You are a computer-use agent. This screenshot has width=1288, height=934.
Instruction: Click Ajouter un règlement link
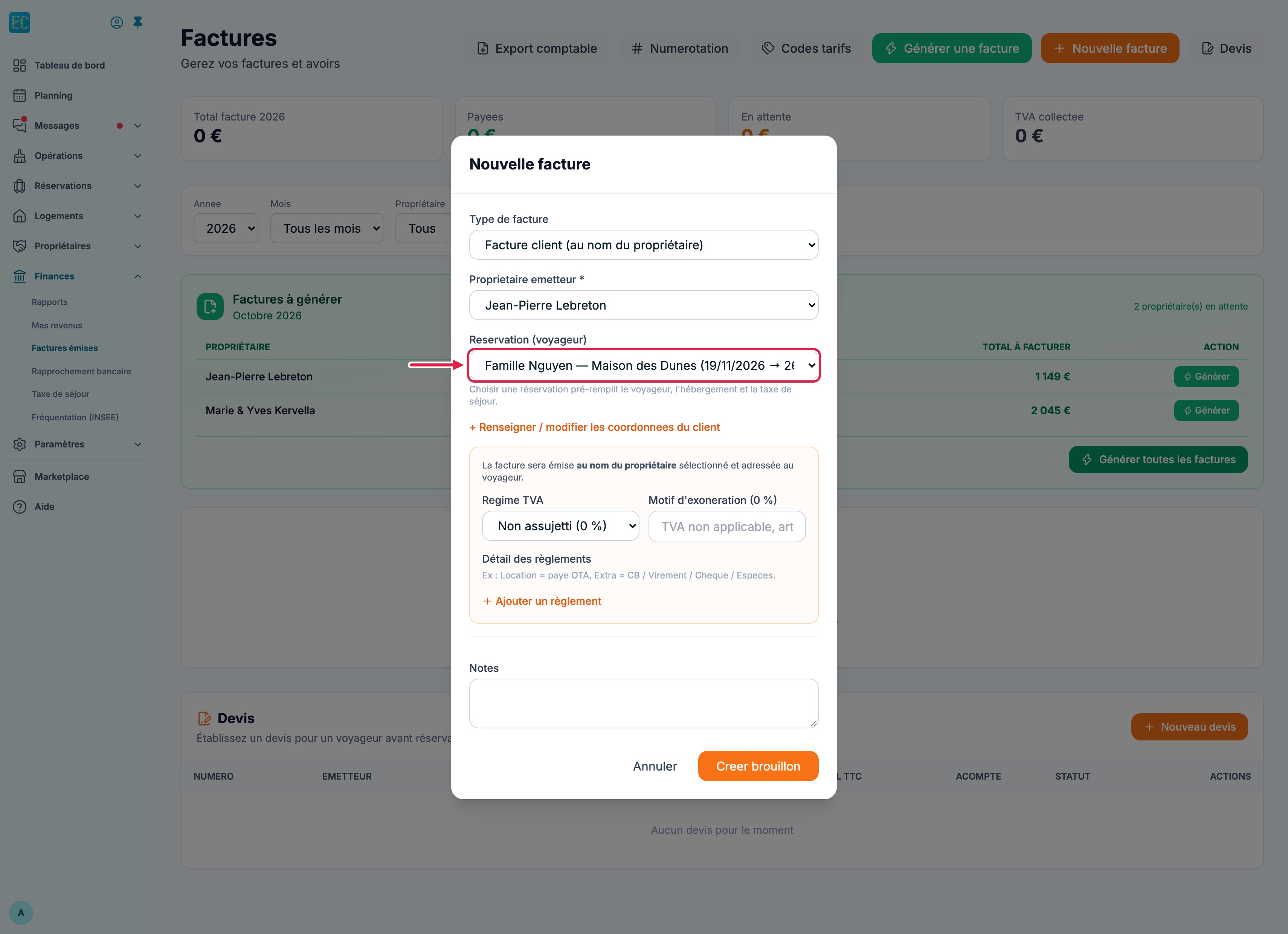(542, 601)
